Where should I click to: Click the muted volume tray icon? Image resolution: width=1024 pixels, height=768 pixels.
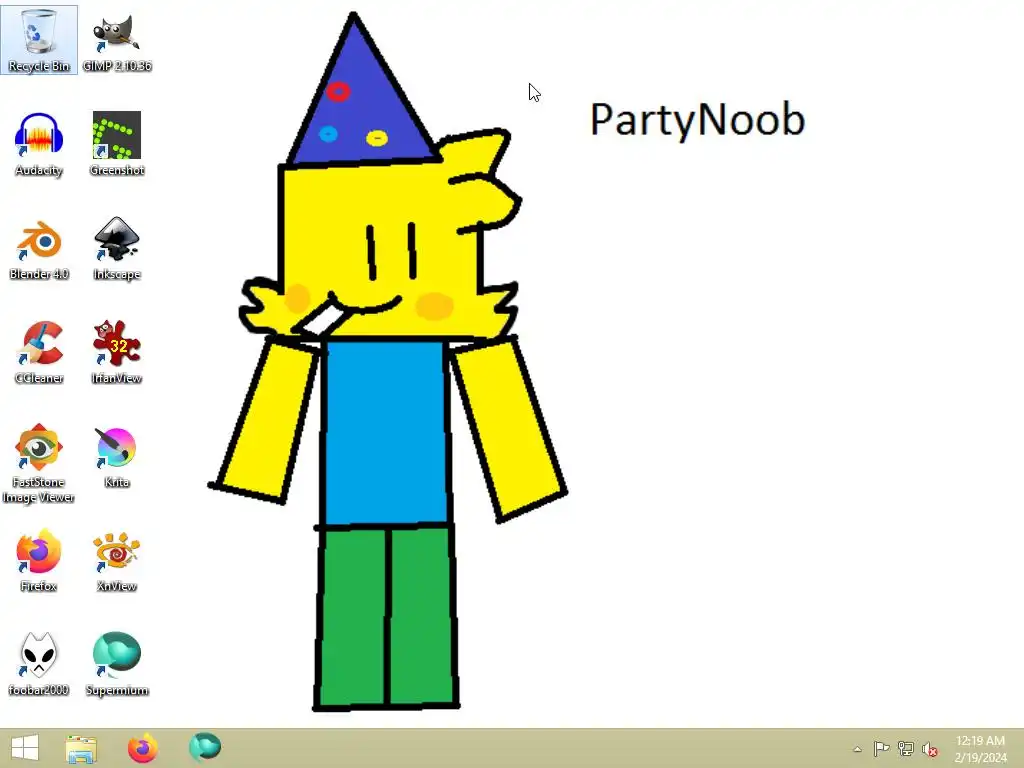pyautogui.click(x=929, y=749)
